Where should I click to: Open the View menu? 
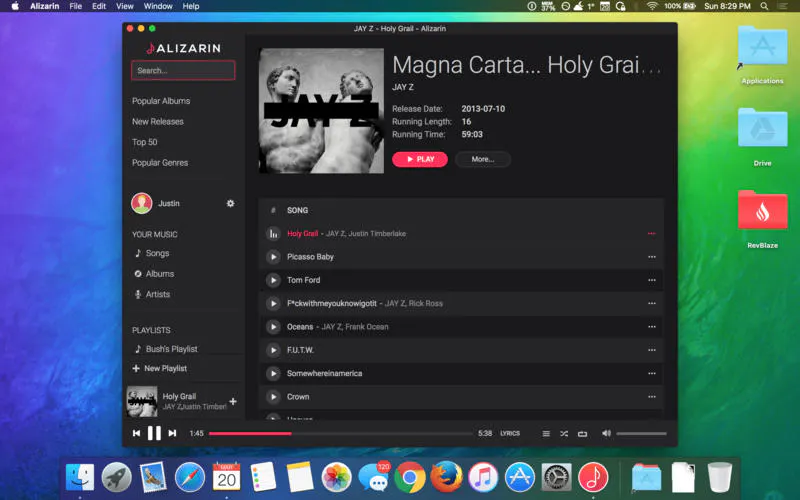pyautogui.click(x=124, y=6)
